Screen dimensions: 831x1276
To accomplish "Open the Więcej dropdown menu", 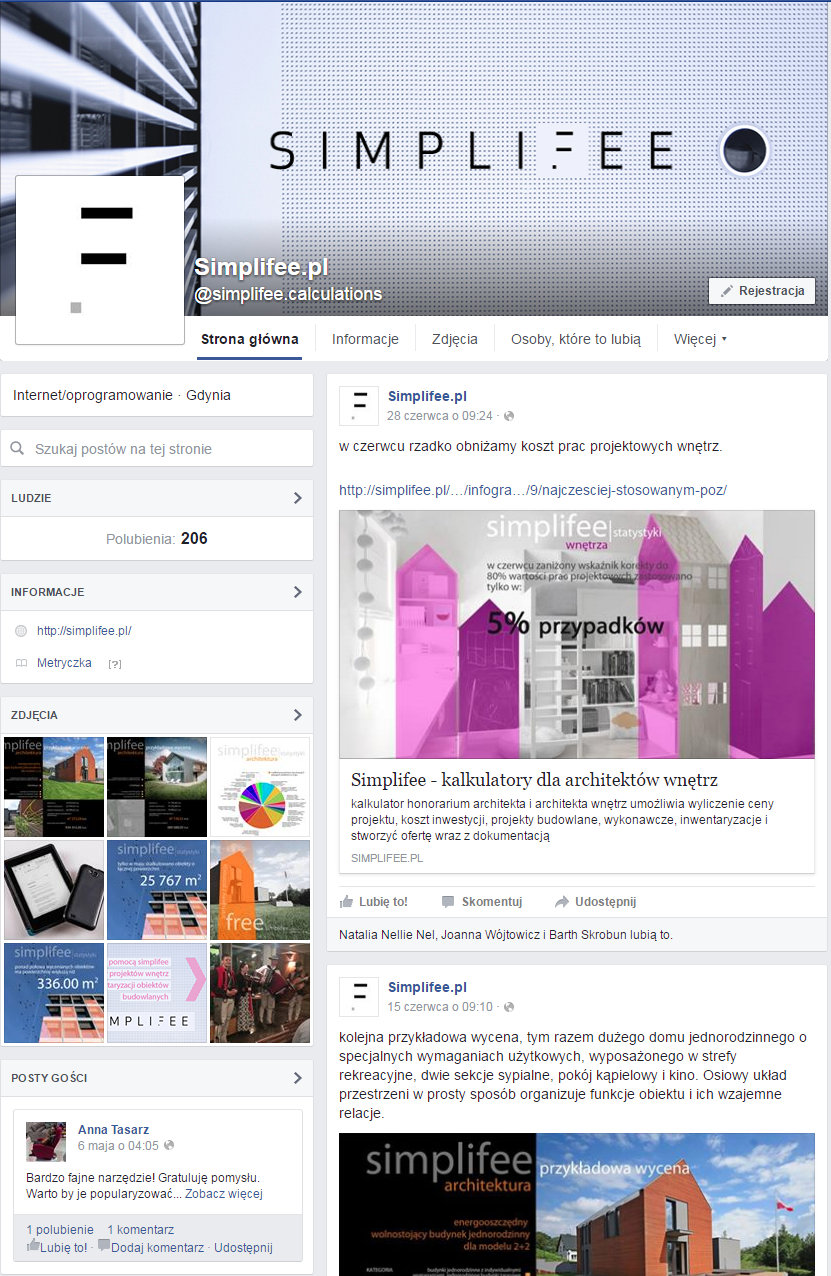I will [x=700, y=339].
